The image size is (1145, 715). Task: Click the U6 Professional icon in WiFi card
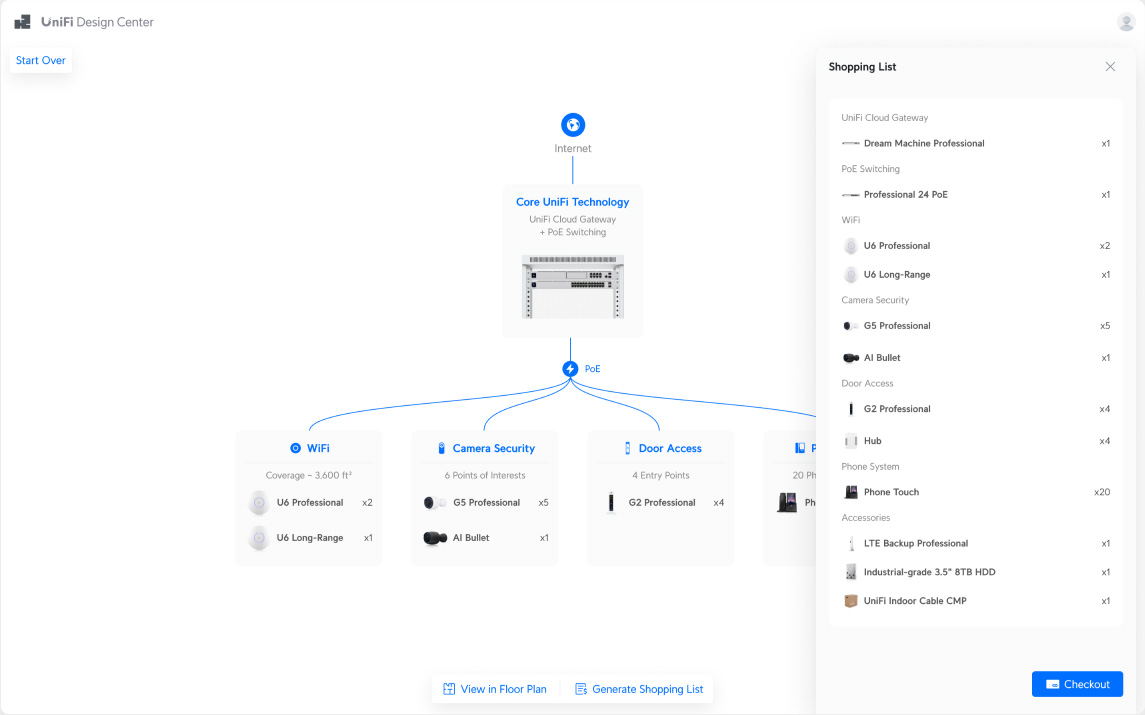pyautogui.click(x=259, y=502)
